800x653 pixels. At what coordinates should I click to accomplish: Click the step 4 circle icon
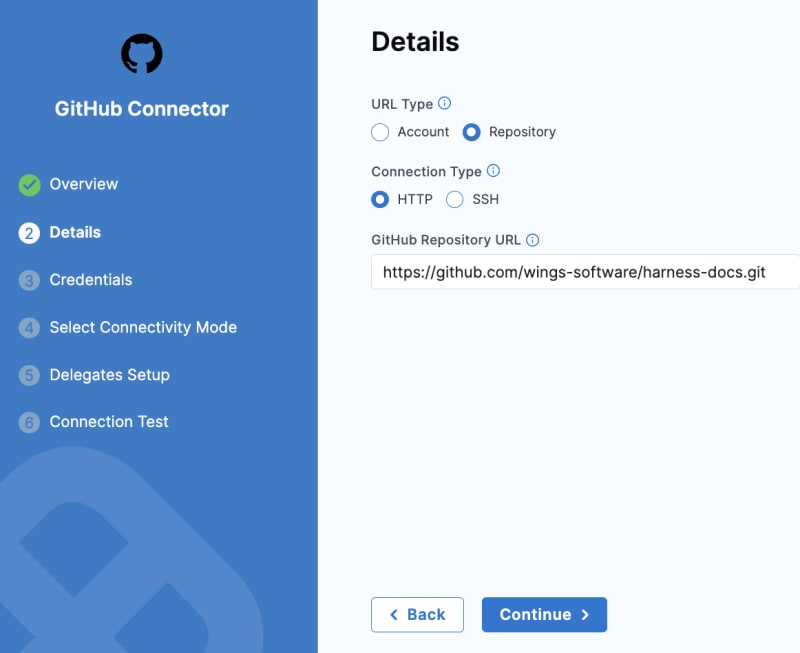click(29, 328)
